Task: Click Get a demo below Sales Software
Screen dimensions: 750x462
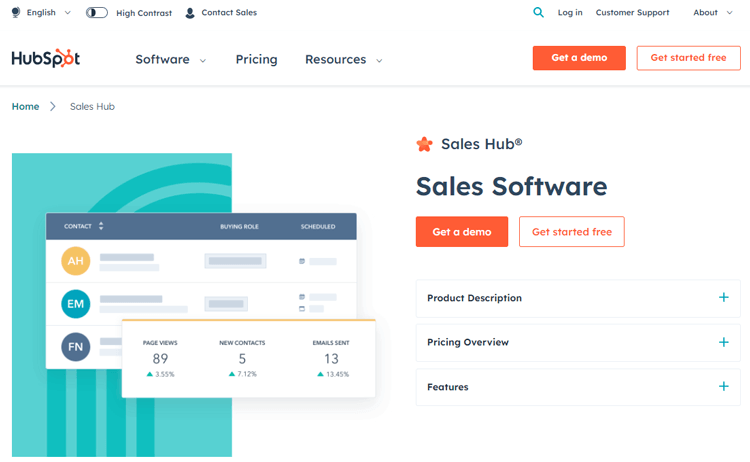Action: tap(462, 231)
